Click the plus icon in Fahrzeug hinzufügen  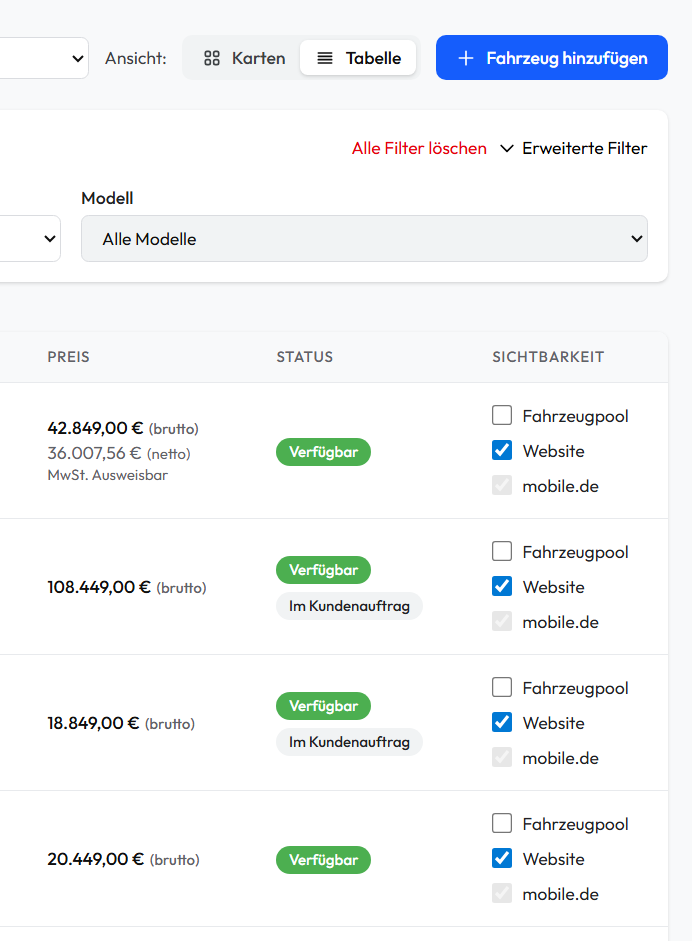click(x=465, y=58)
